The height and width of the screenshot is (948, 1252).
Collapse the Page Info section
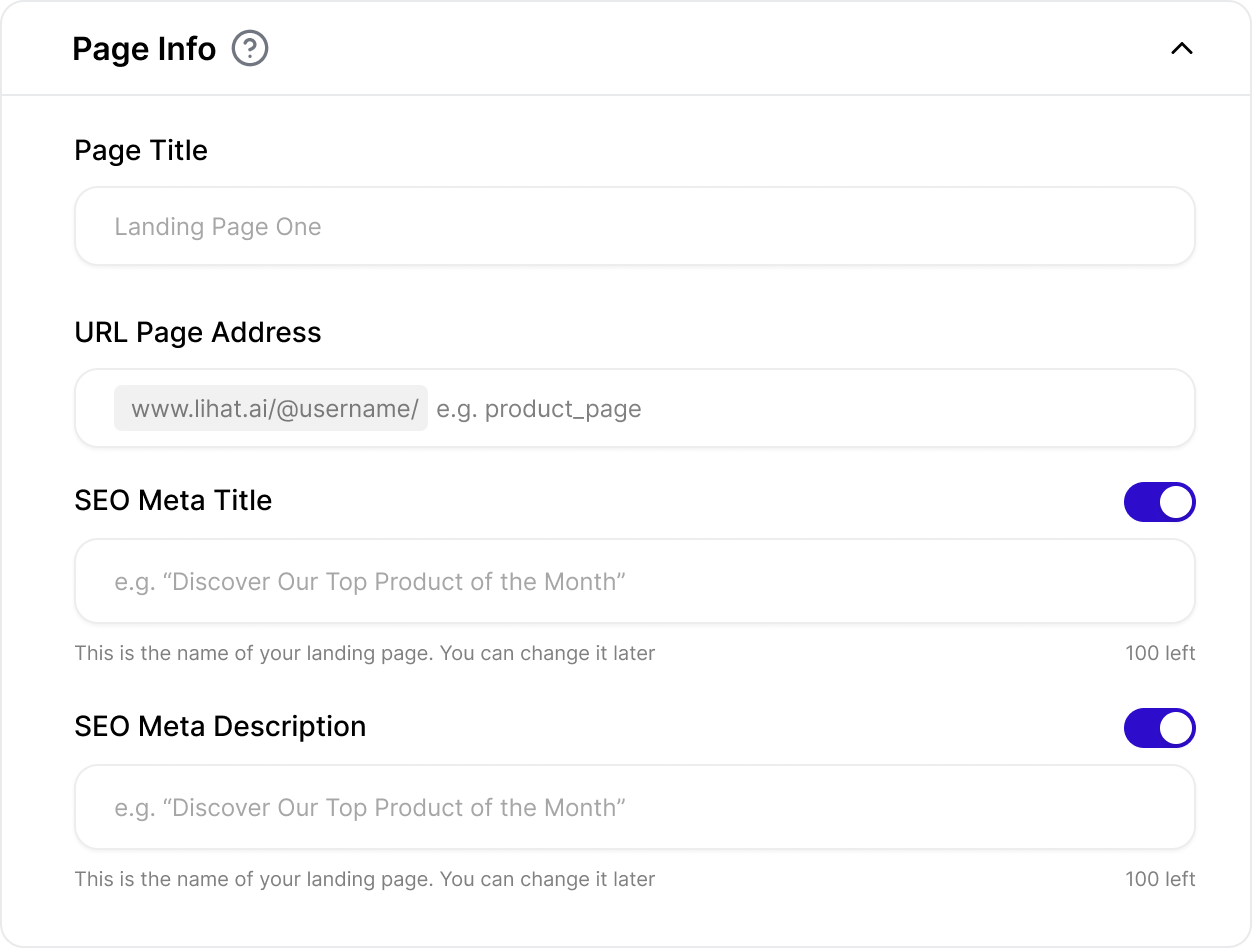click(x=1181, y=49)
